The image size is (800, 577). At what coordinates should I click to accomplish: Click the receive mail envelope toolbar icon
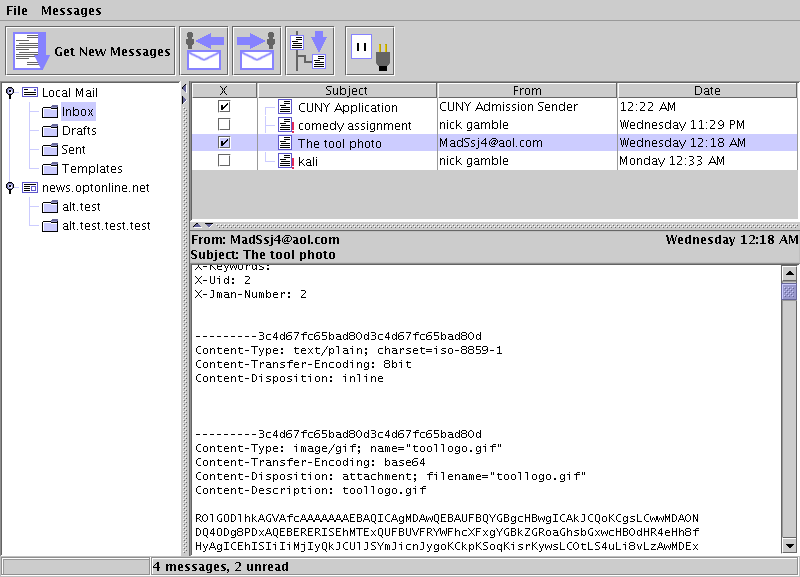pyautogui.click(x=205, y=51)
